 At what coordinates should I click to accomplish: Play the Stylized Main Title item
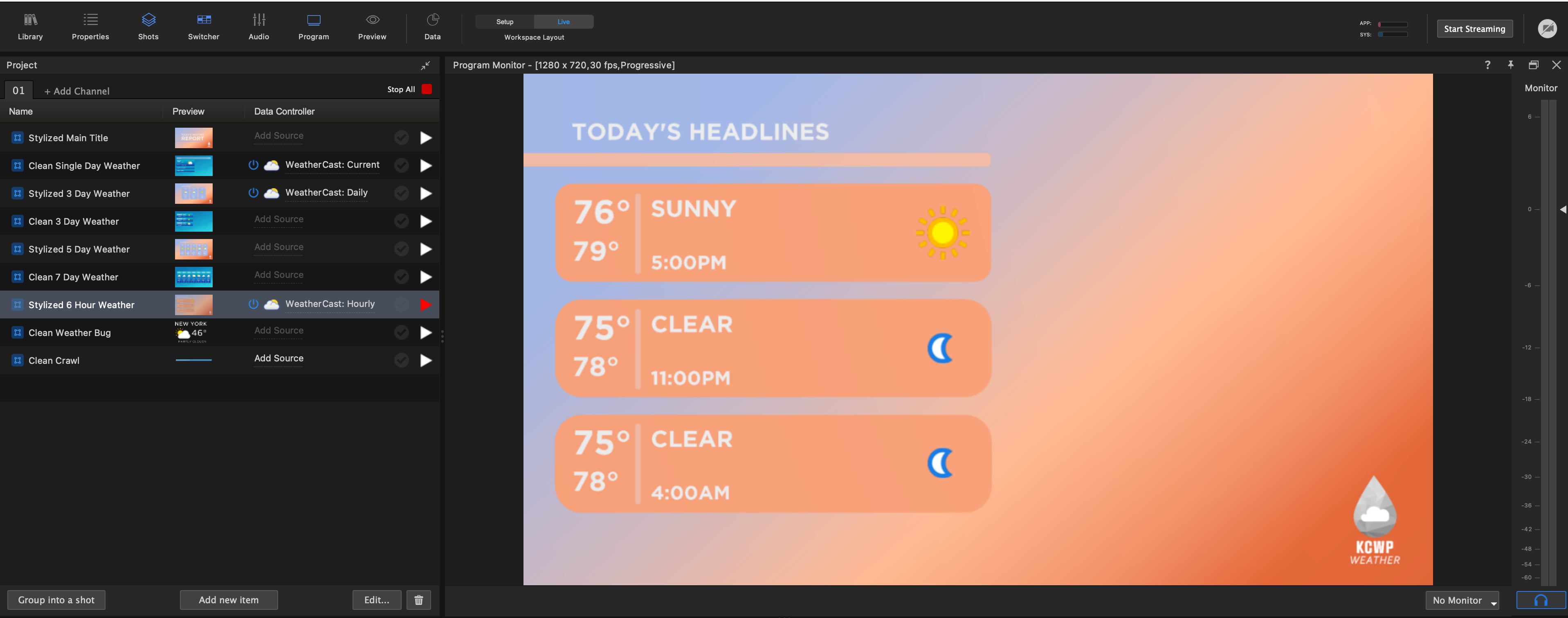coord(426,138)
